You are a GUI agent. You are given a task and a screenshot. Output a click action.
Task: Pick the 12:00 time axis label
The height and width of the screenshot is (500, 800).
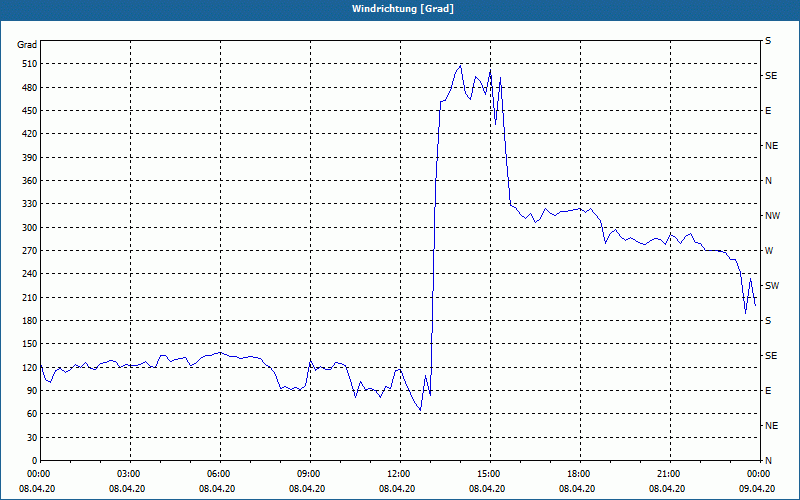(397, 474)
